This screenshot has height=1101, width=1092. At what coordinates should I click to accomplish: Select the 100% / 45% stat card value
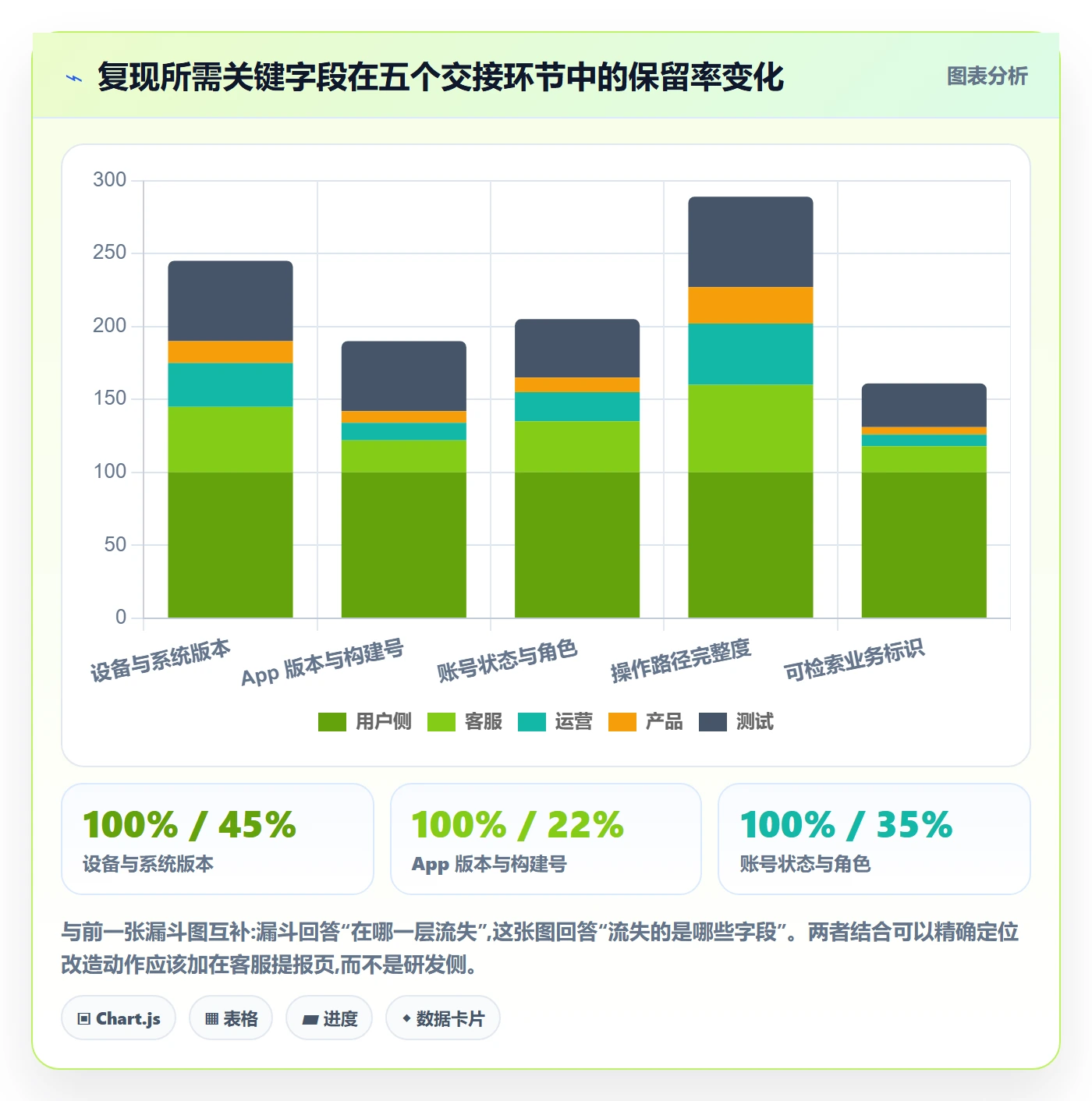tap(190, 825)
